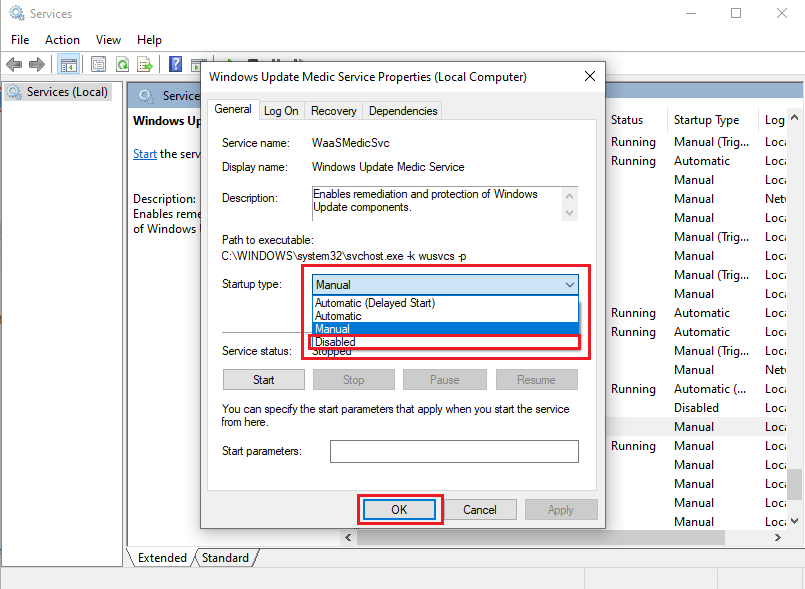Focus the Start parameters text field
Image resolution: width=805 pixels, height=589 pixels.
(x=454, y=451)
